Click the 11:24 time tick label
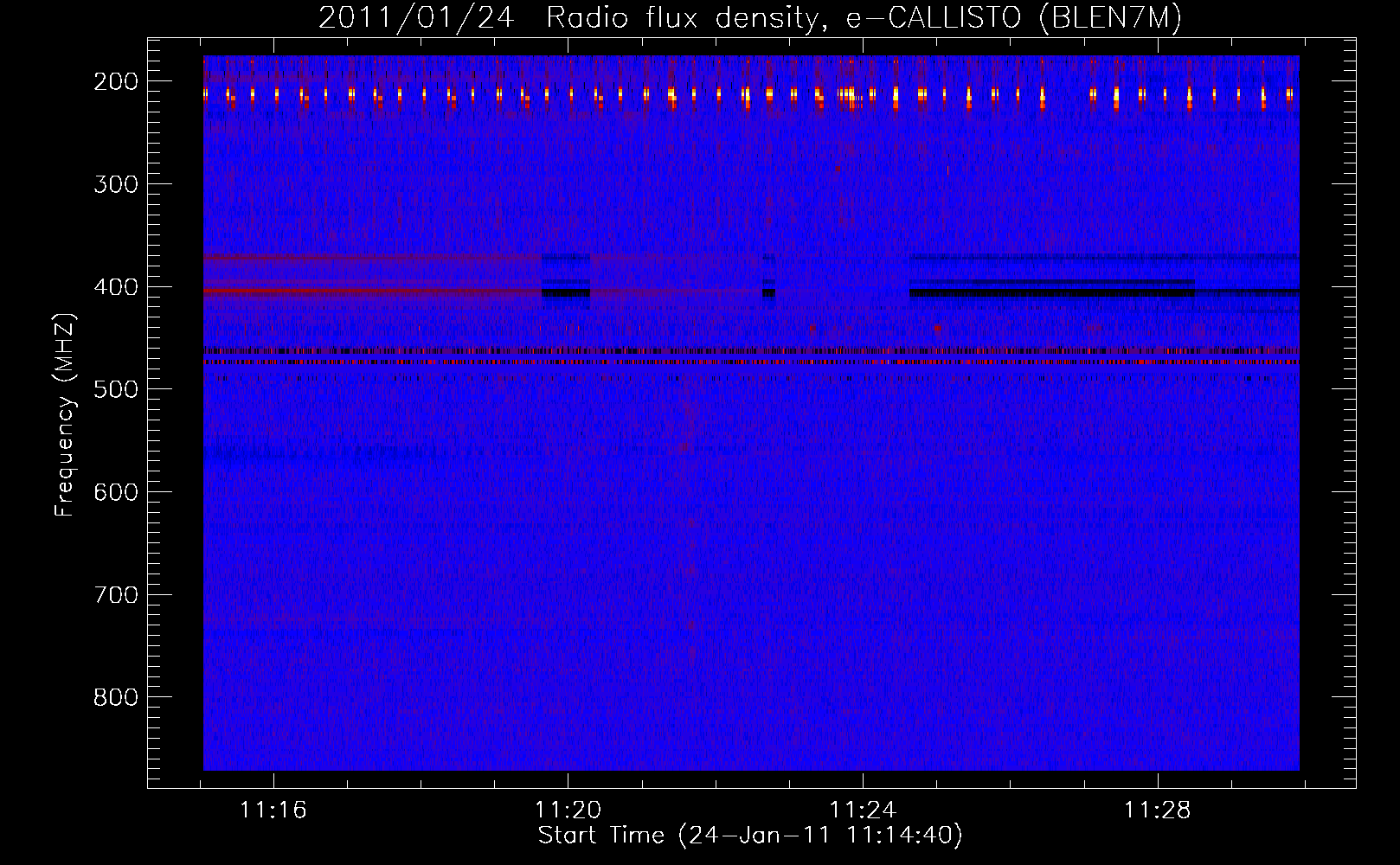Viewport: 1400px width, 865px height. (863, 811)
